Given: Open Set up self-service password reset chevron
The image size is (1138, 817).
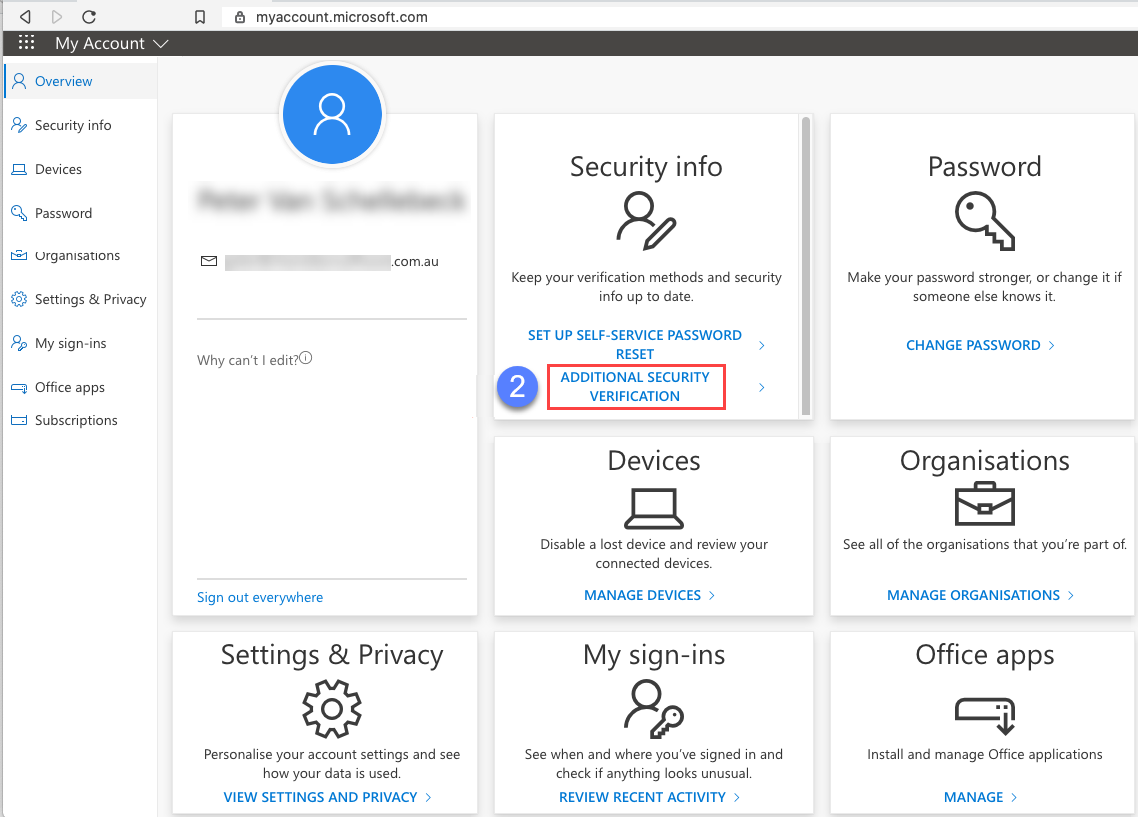Looking at the screenshot, I should click(762, 344).
